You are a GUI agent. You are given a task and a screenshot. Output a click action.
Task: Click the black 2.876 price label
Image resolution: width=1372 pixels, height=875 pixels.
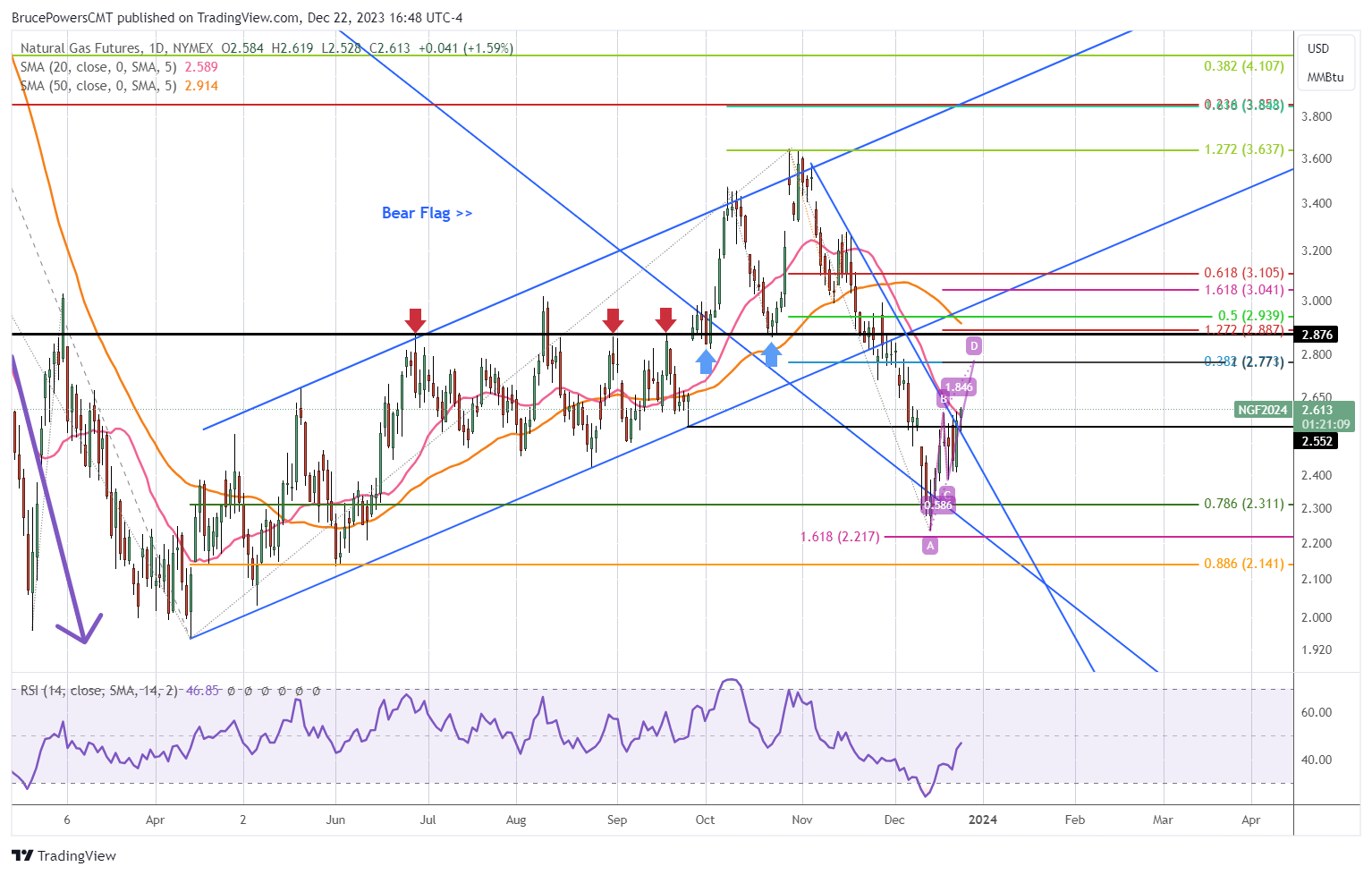[x=1317, y=335]
